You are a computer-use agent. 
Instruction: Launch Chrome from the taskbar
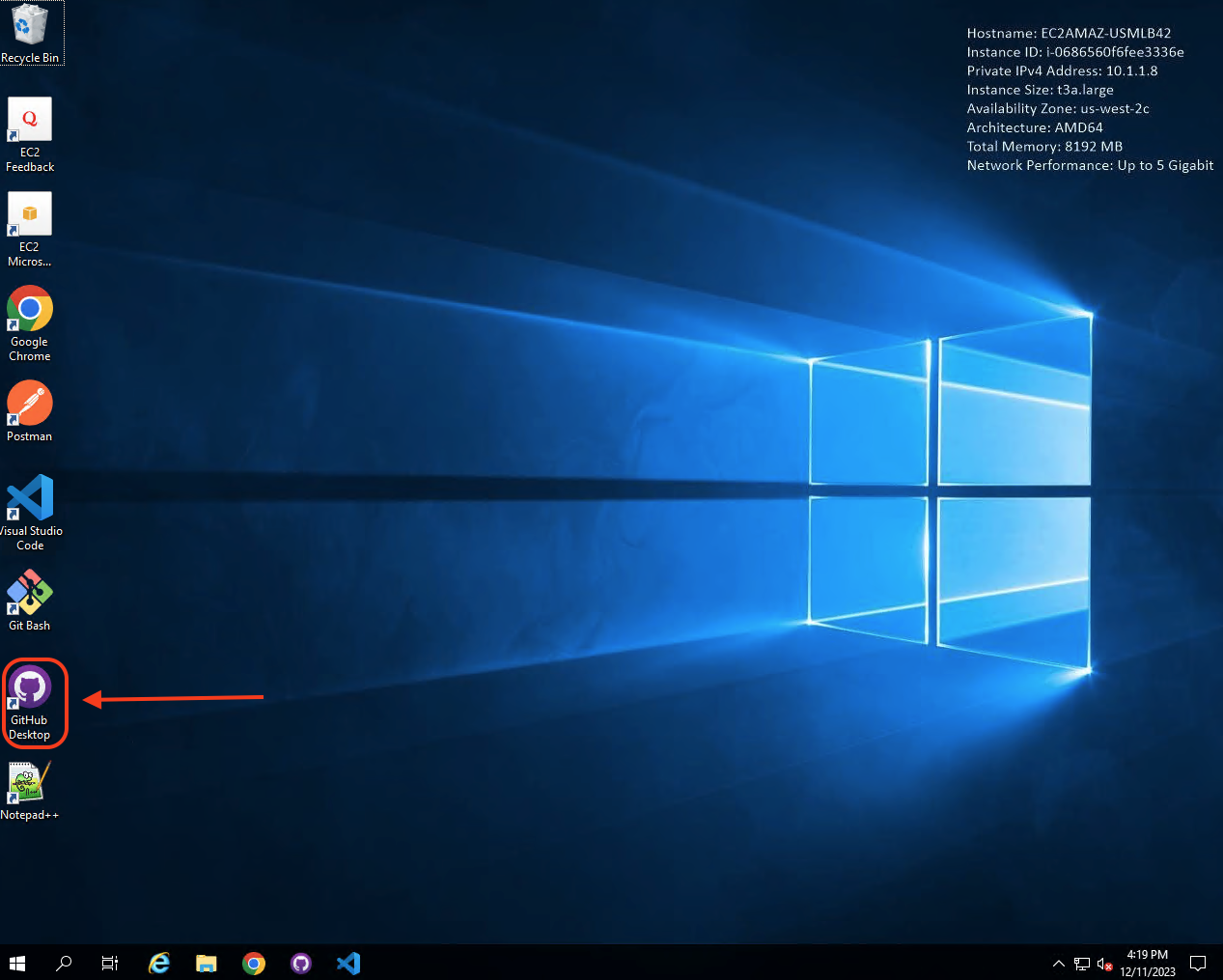point(254,963)
